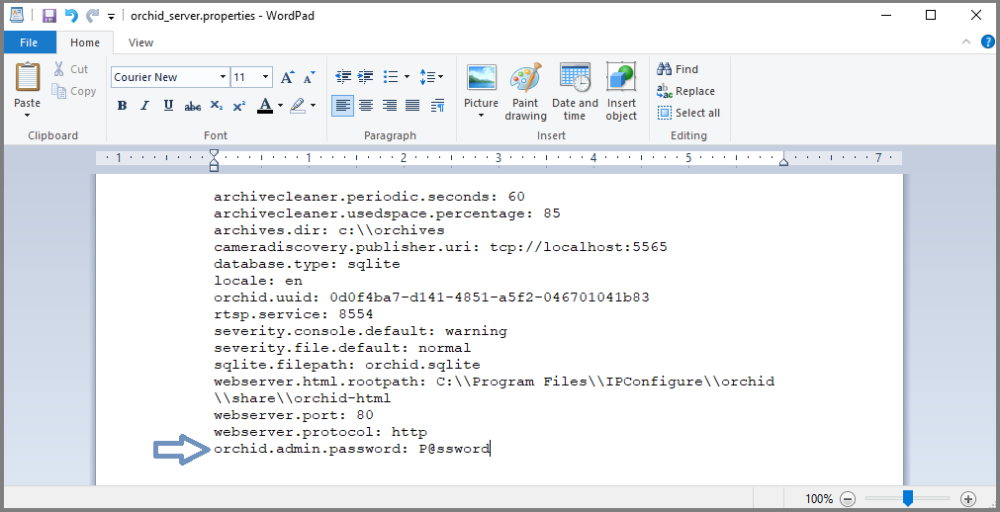Shrink the font size
Viewport: 1000px width, 512px height.
(x=309, y=77)
